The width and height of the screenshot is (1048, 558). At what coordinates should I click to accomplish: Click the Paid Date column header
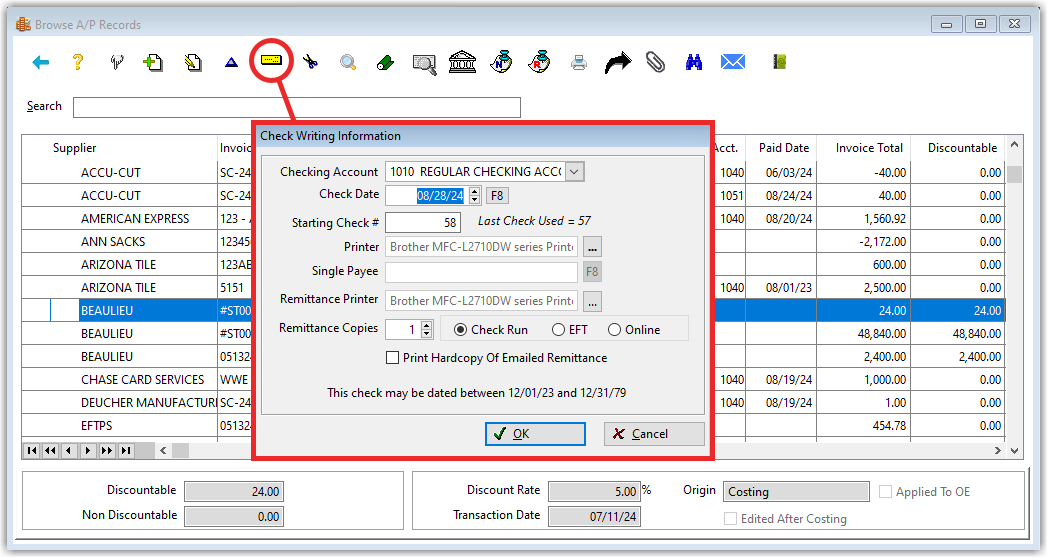(x=784, y=148)
